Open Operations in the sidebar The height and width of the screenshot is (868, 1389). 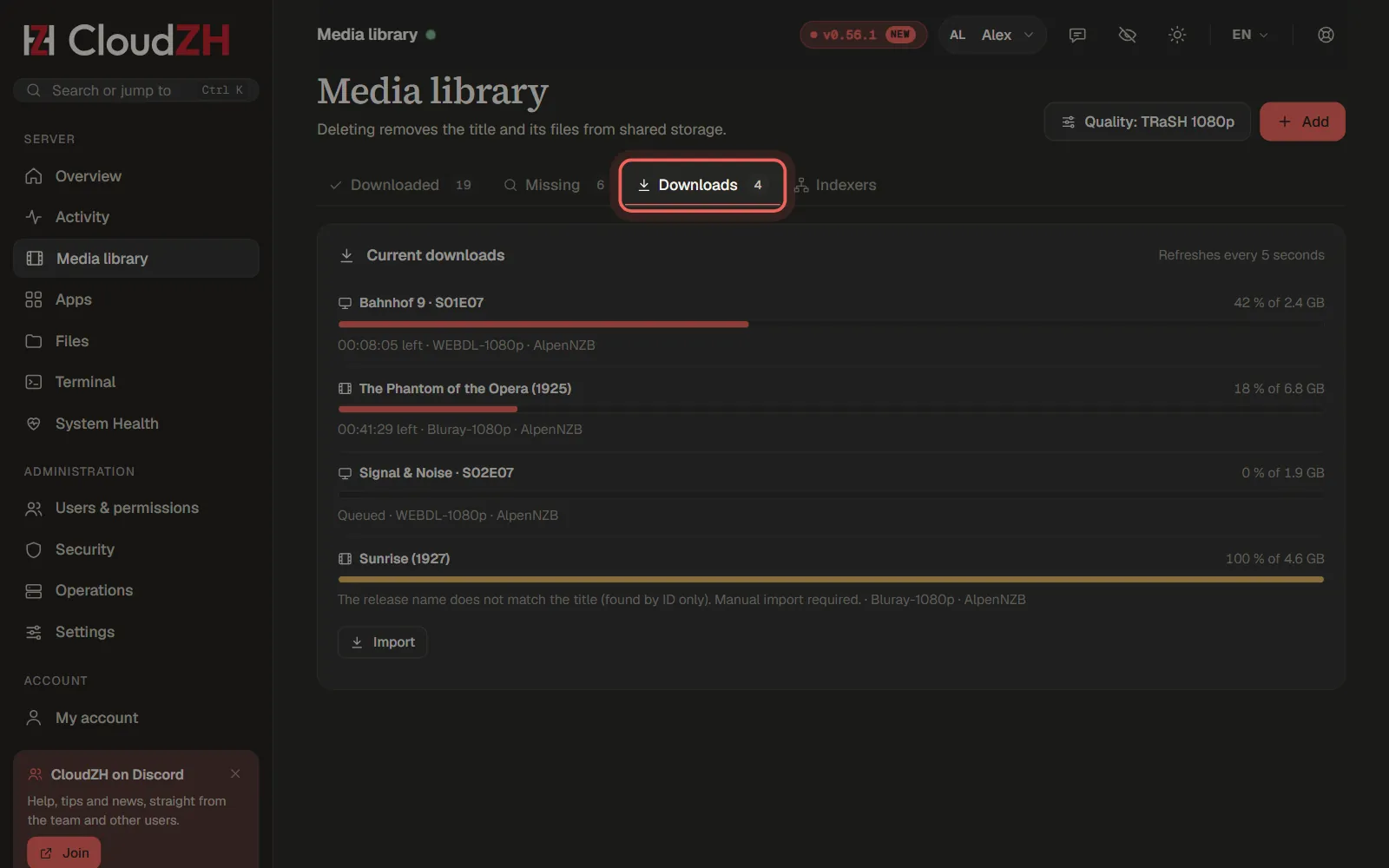pos(136,590)
